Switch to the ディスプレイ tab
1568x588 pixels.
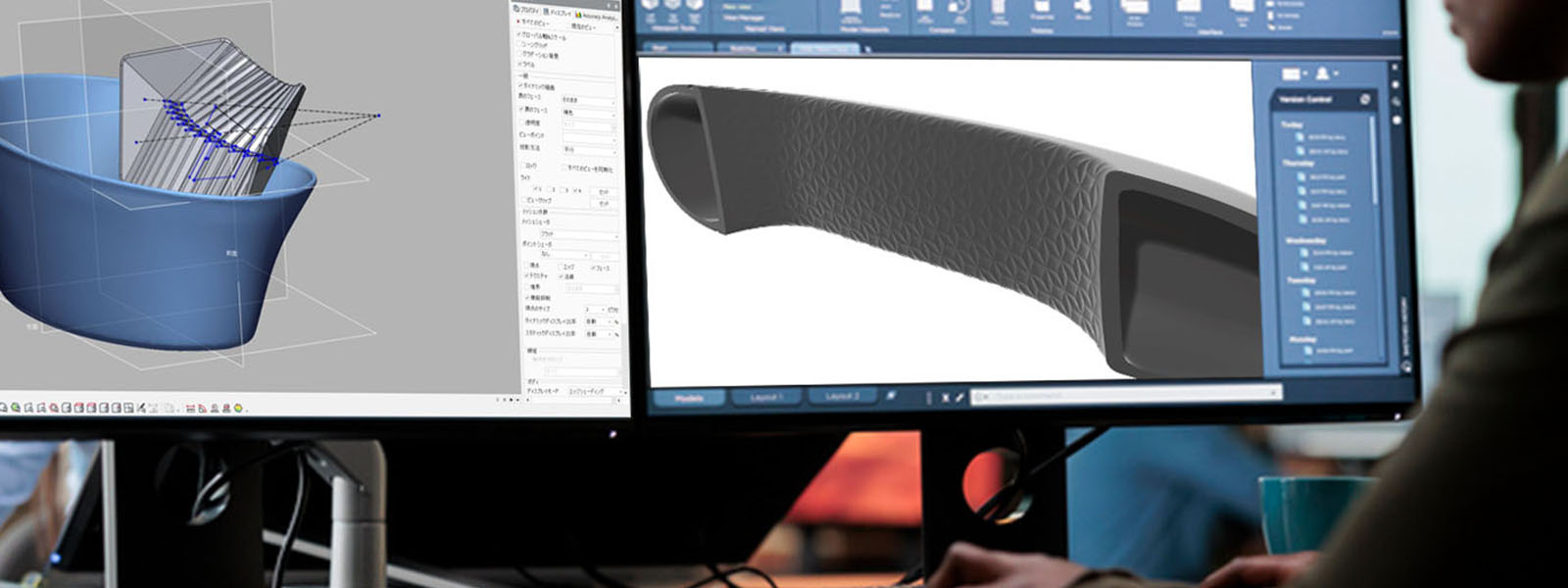[559, 12]
